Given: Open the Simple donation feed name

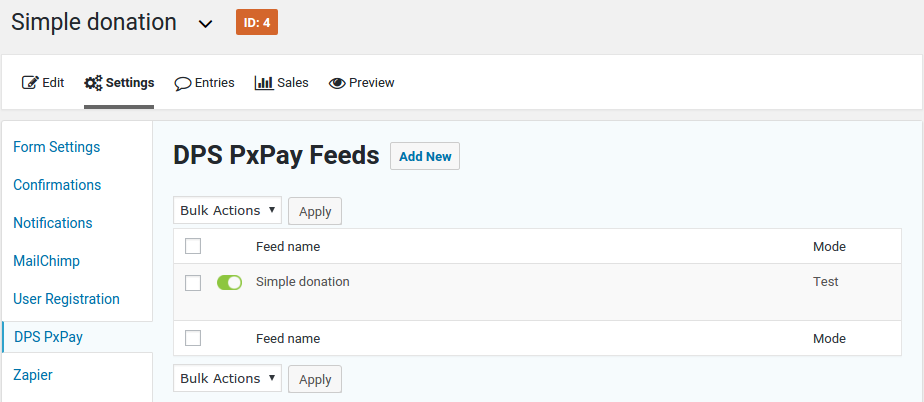Looking at the screenshot, I should click(303, 282).
